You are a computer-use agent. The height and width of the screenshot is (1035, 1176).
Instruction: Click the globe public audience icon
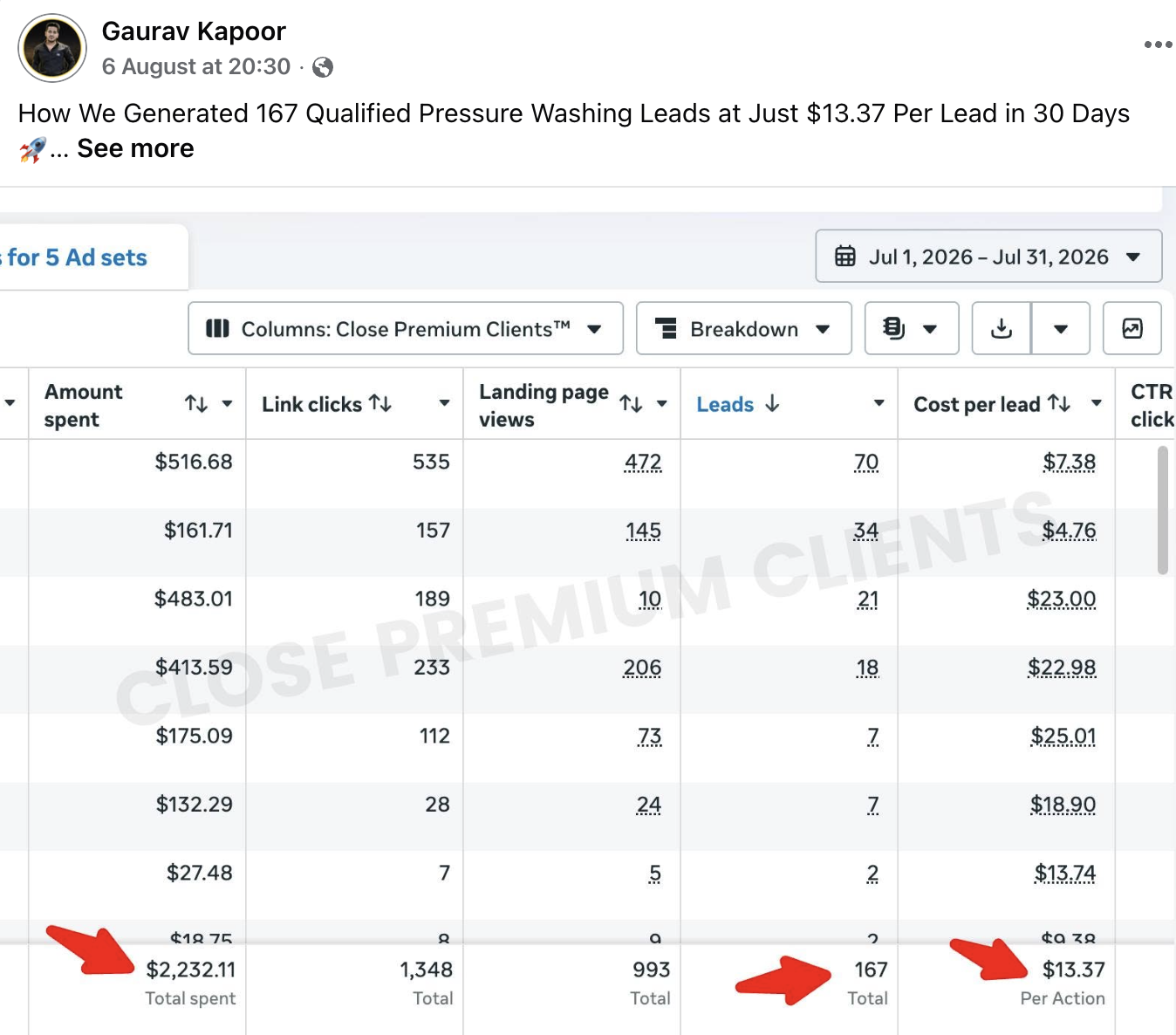tap(323, 67)
